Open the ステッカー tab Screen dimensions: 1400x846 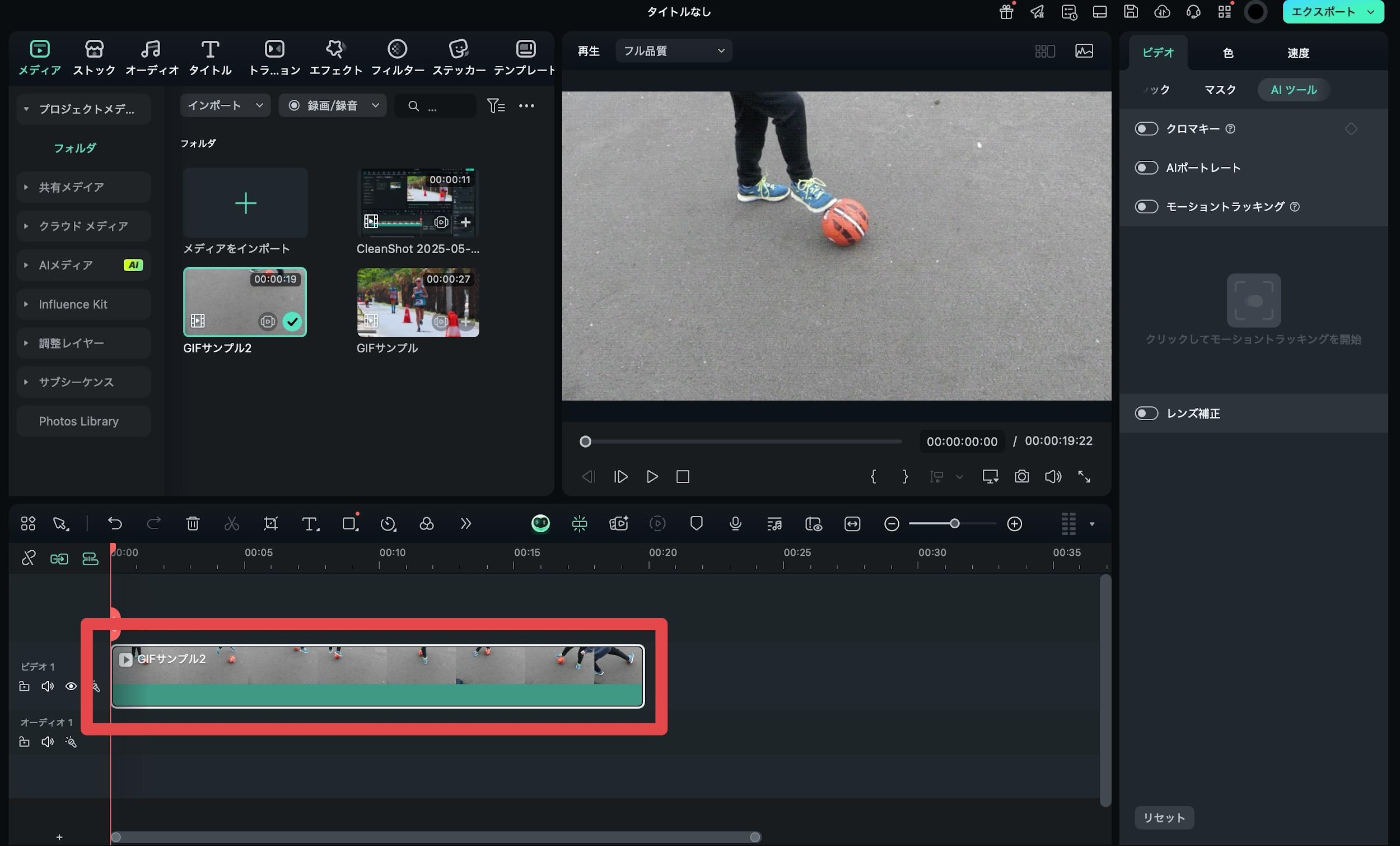click(459, 57)
